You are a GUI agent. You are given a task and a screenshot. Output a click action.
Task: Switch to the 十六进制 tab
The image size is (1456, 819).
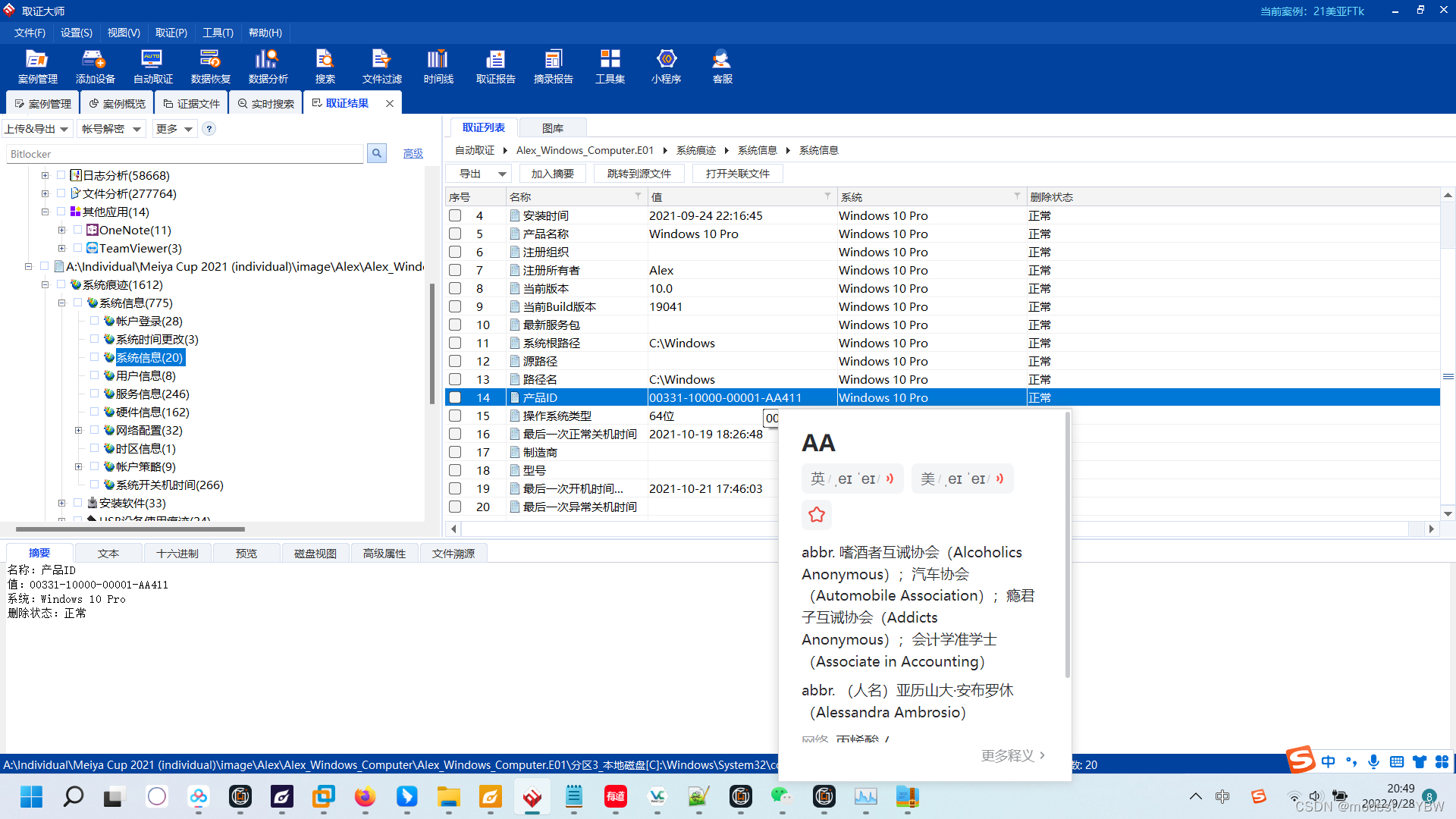[177, 554]
